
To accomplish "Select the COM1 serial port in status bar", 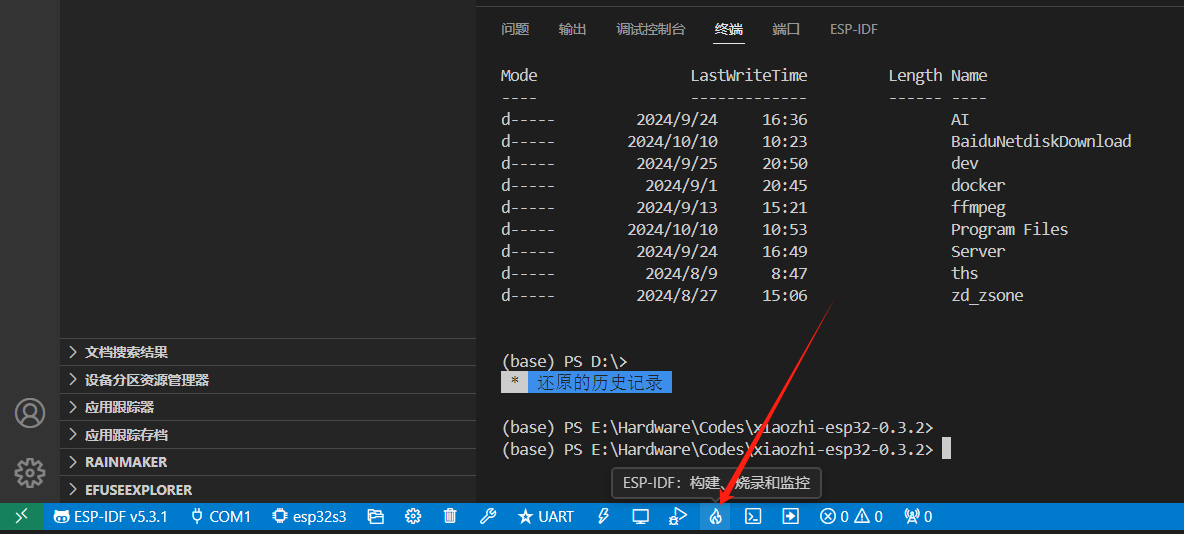I will [220, 517].
